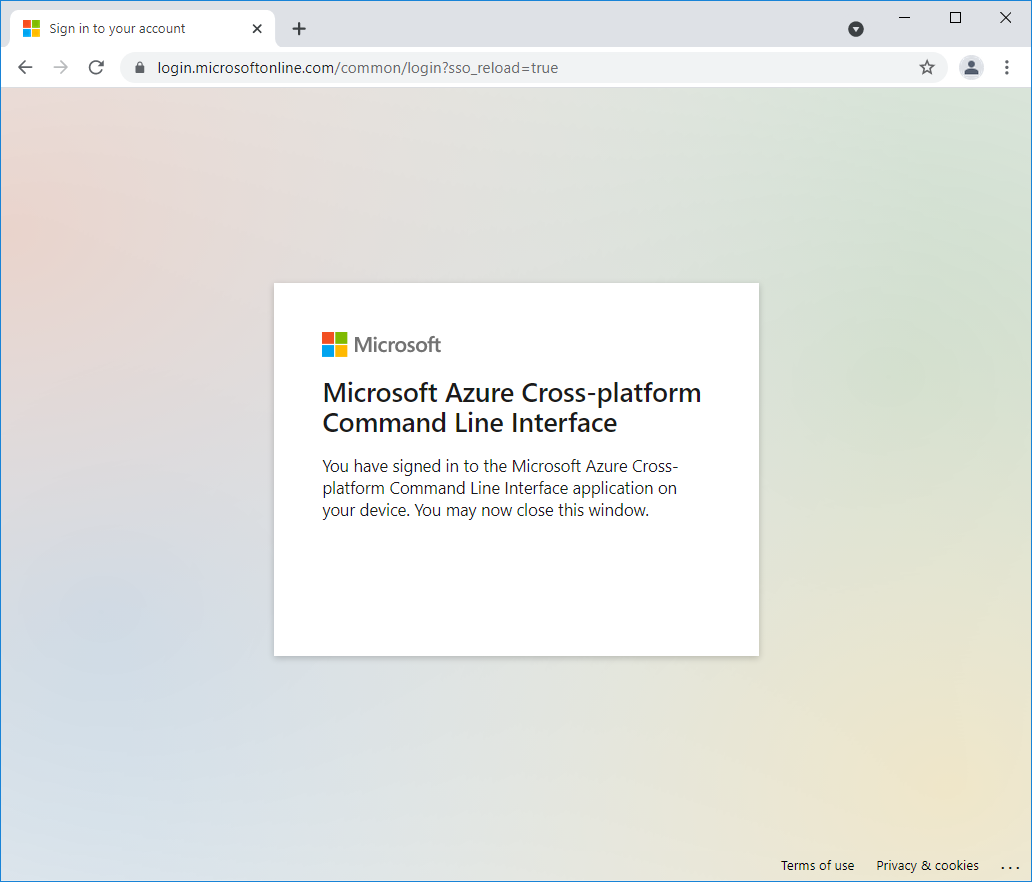The image size is (1032, 882).
Task: Open a new tab with the plus button
Action: tap(299, 28)
